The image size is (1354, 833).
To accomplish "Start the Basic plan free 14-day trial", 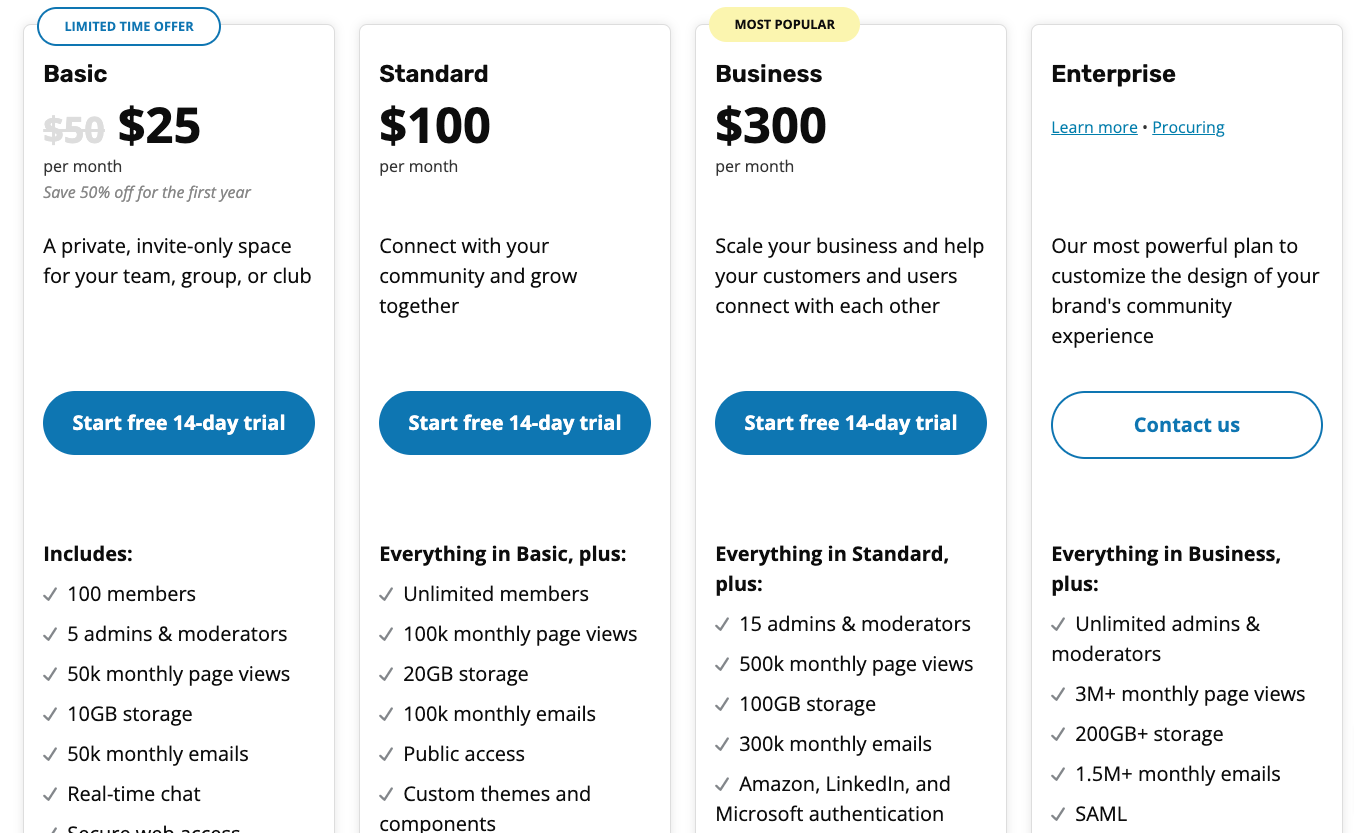I will pos(178,423).
